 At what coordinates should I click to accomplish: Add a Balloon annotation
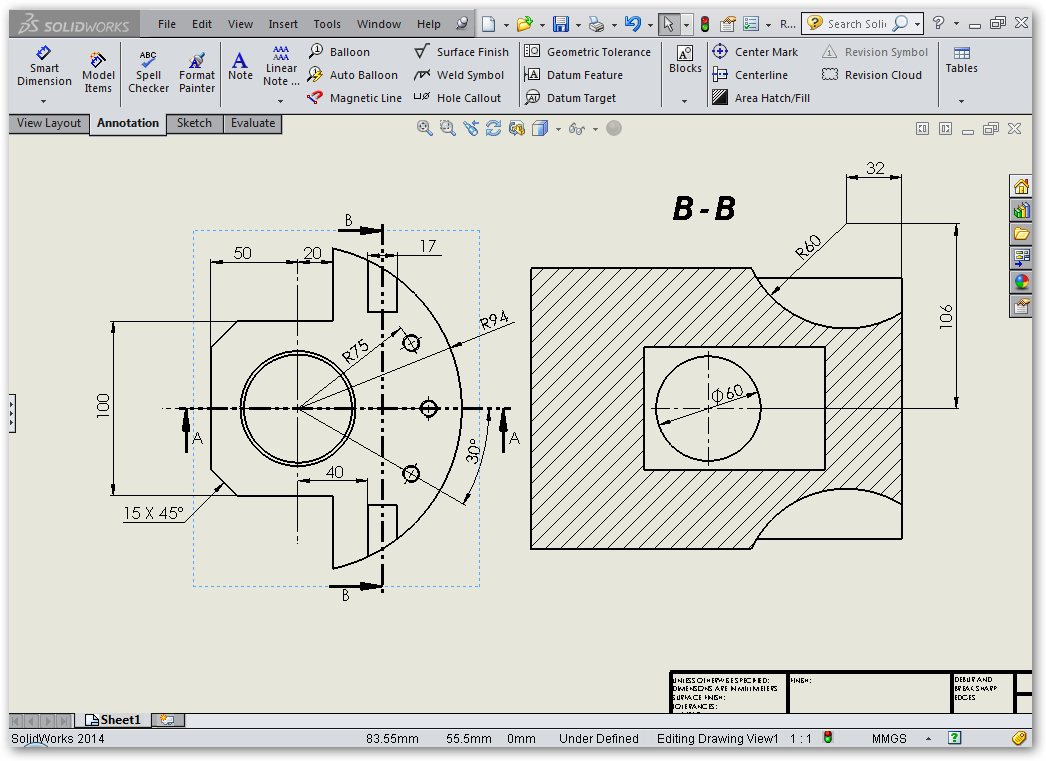(x=339, y=51)
